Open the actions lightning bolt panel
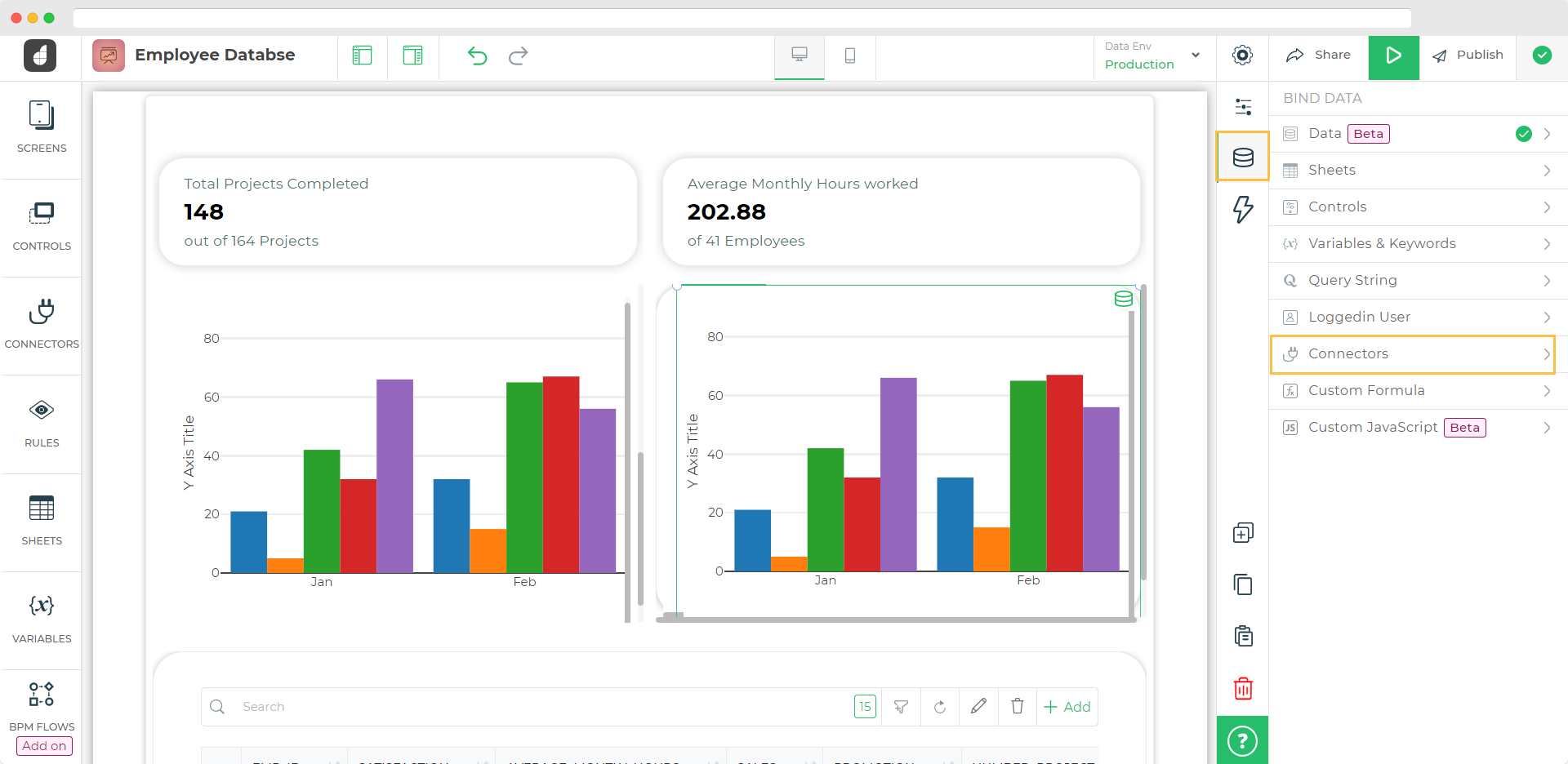The height and width of the screenshot is (764, 1568). click(1243, 209)
